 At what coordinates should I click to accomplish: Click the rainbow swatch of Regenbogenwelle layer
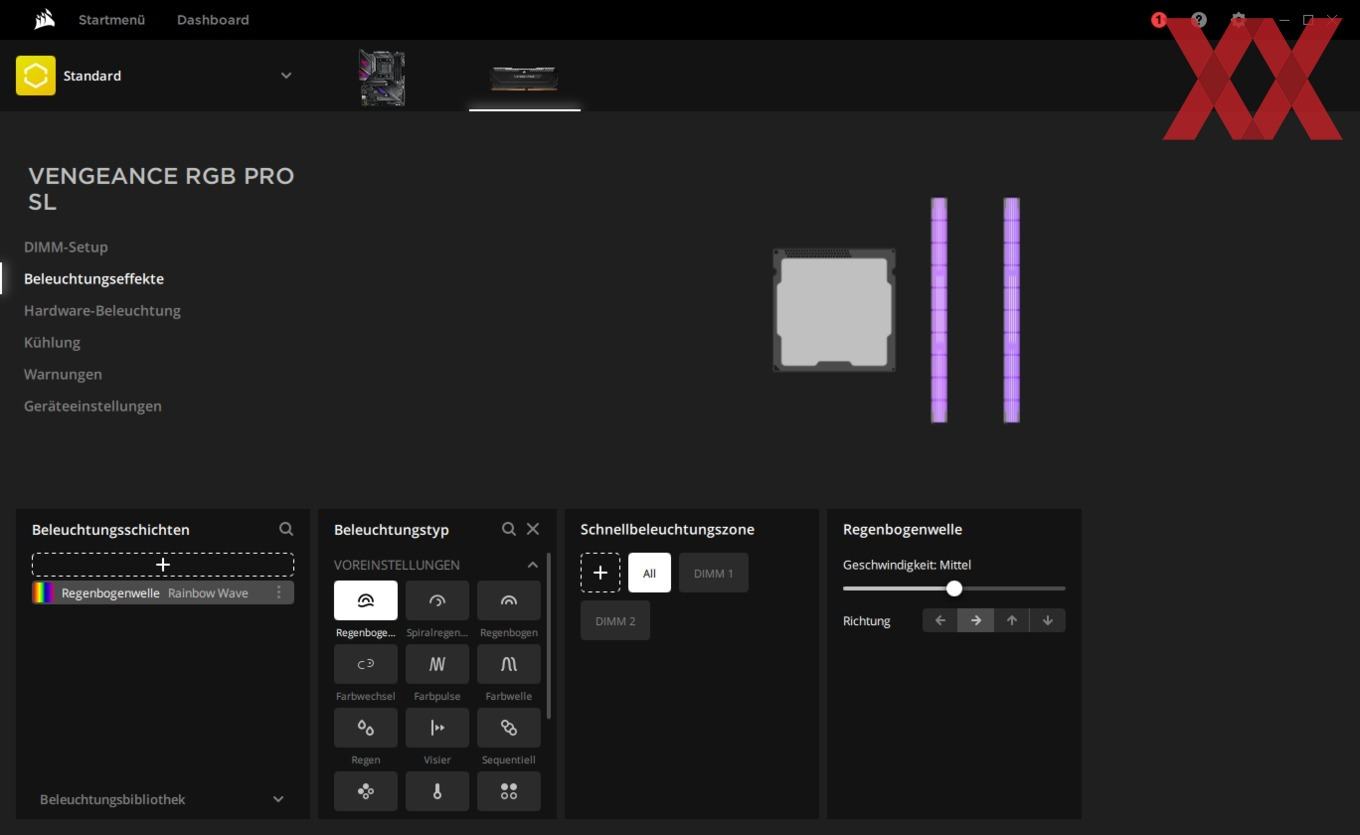pos(44,593)
